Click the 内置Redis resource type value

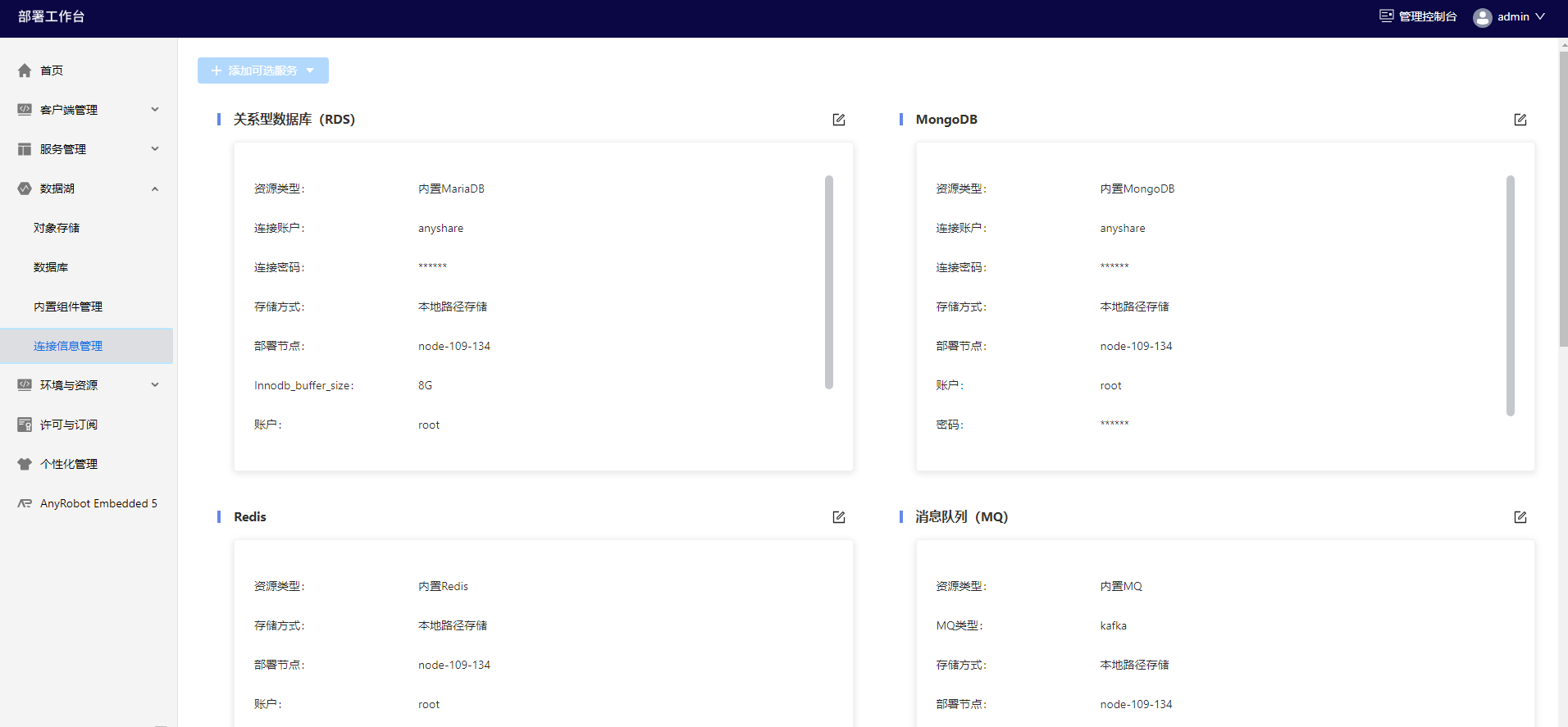tap(443, 586)
